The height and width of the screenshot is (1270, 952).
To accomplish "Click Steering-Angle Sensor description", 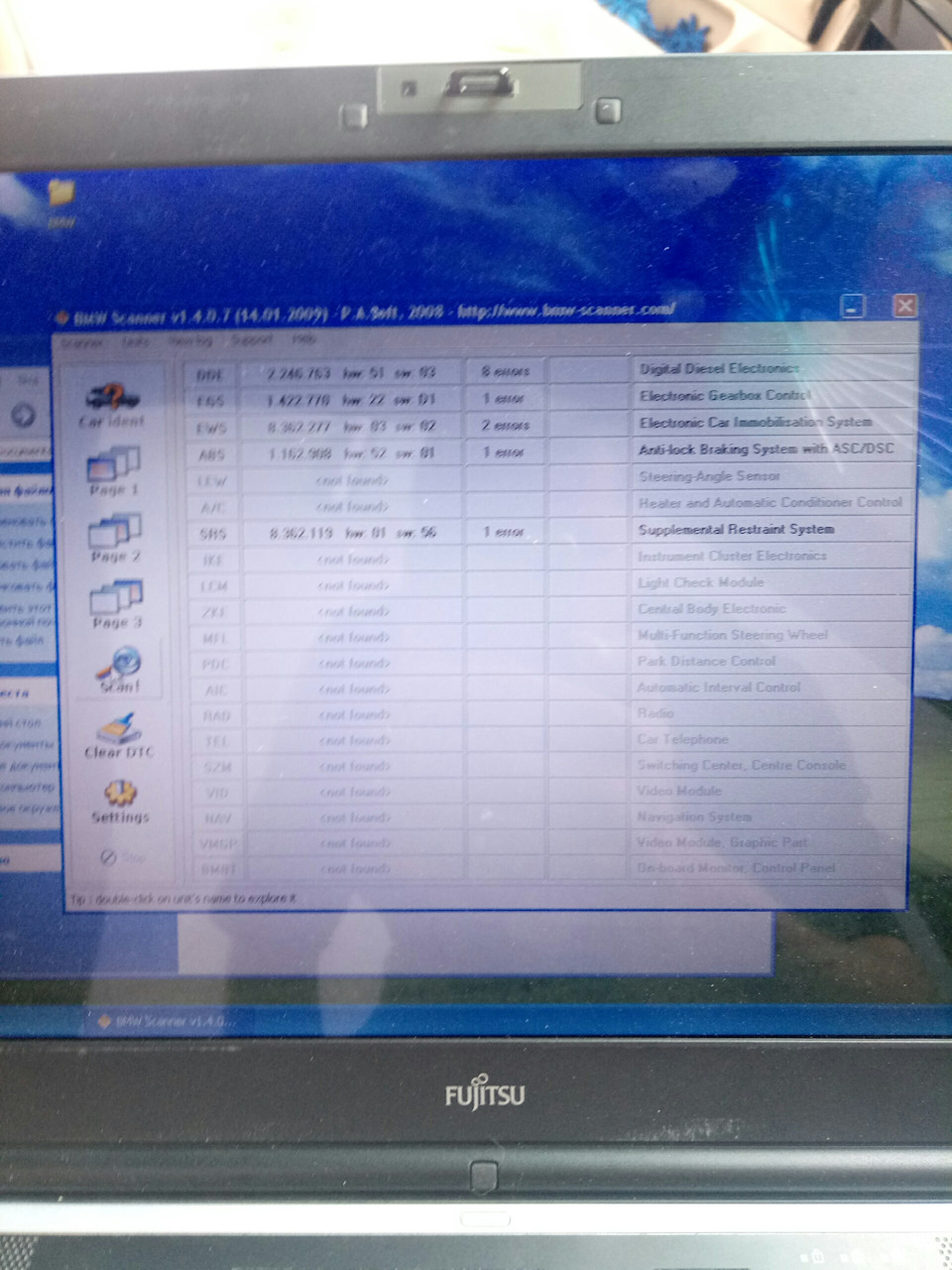I will pyautogui.click(x=709, y=475).
